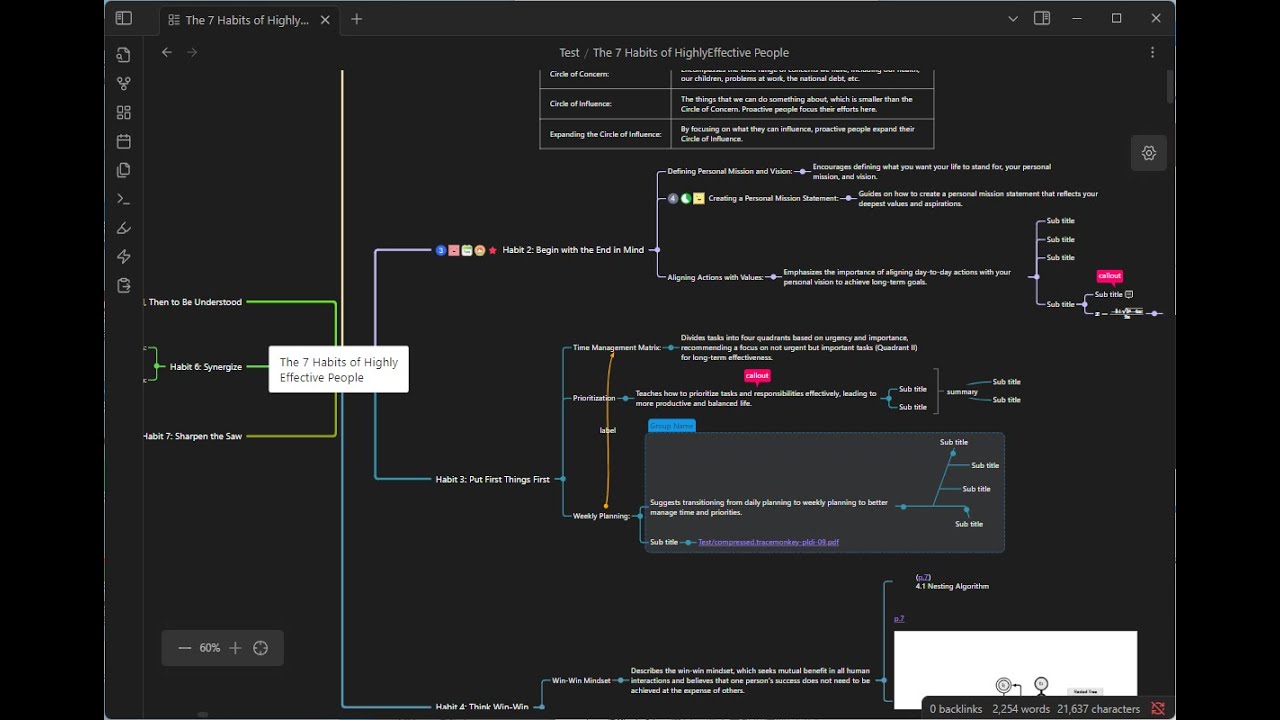Navigate back with the left arrow

167,52
